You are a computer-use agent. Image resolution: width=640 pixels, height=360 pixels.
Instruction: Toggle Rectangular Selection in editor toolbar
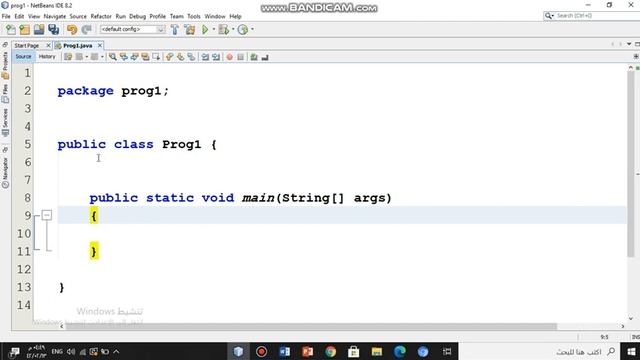click(x=156, y=57)
